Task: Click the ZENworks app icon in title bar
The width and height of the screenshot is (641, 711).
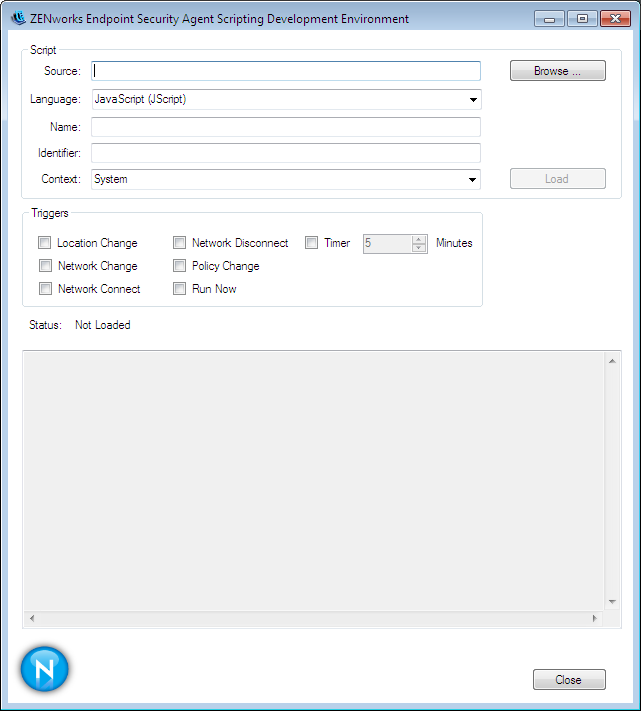Action: tap(18, 19)
